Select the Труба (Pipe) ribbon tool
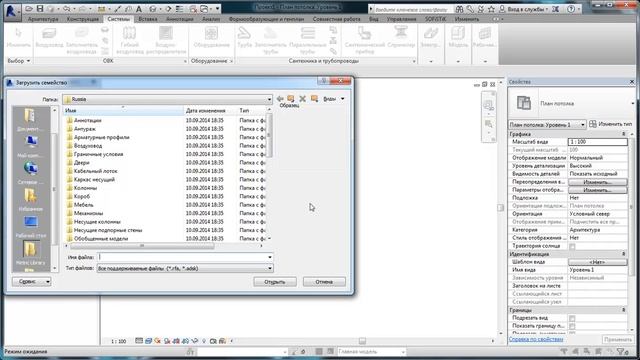640x360 pixels. coord(244,39)
